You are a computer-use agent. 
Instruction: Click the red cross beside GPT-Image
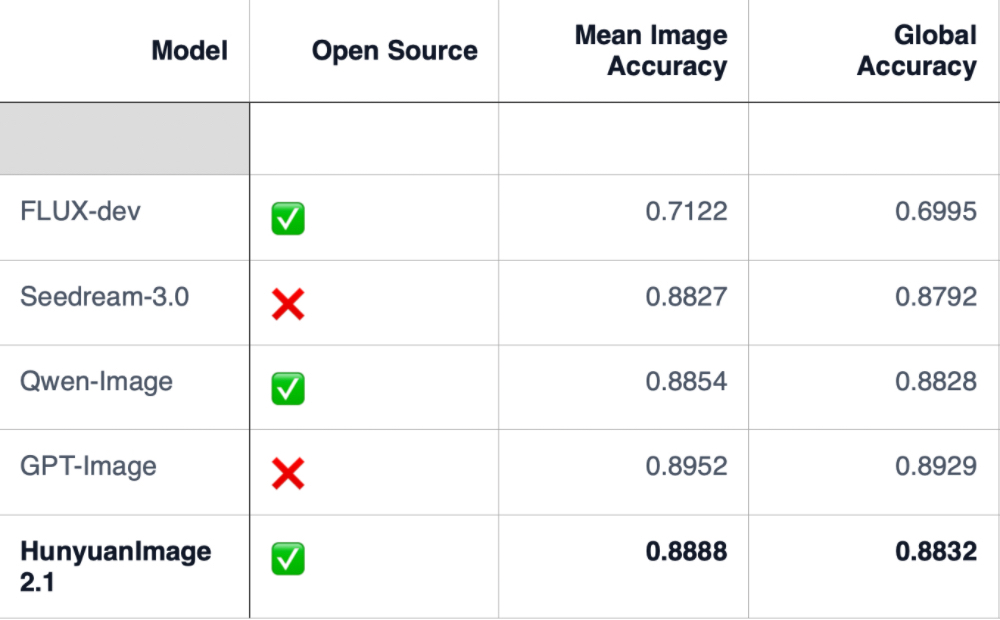(x=288, y=473)
